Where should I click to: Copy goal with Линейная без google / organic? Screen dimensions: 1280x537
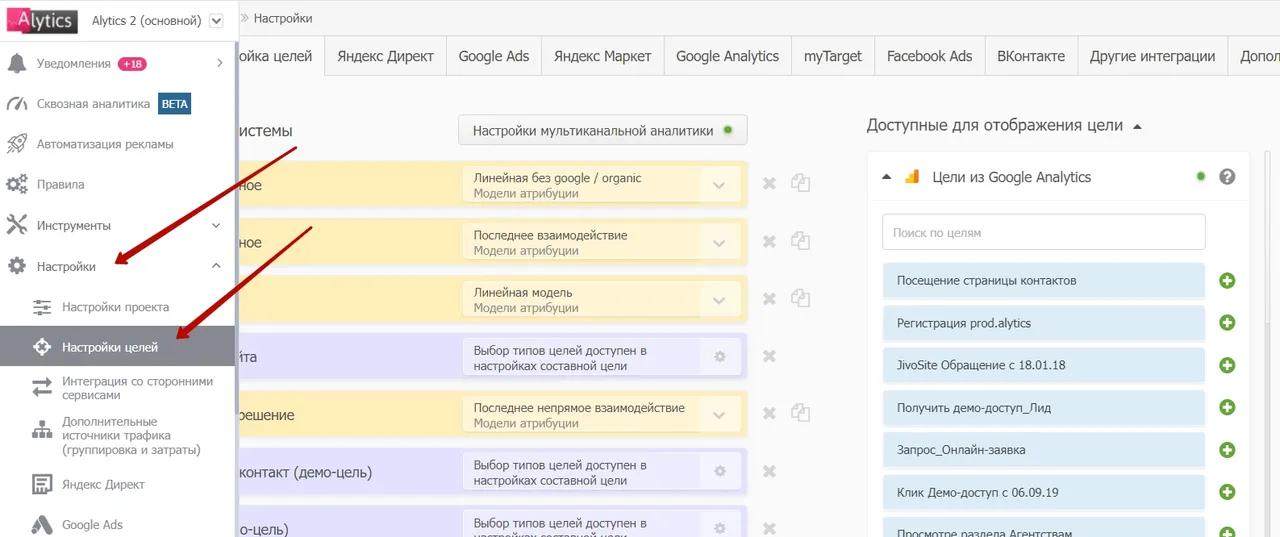coord(800,183)
